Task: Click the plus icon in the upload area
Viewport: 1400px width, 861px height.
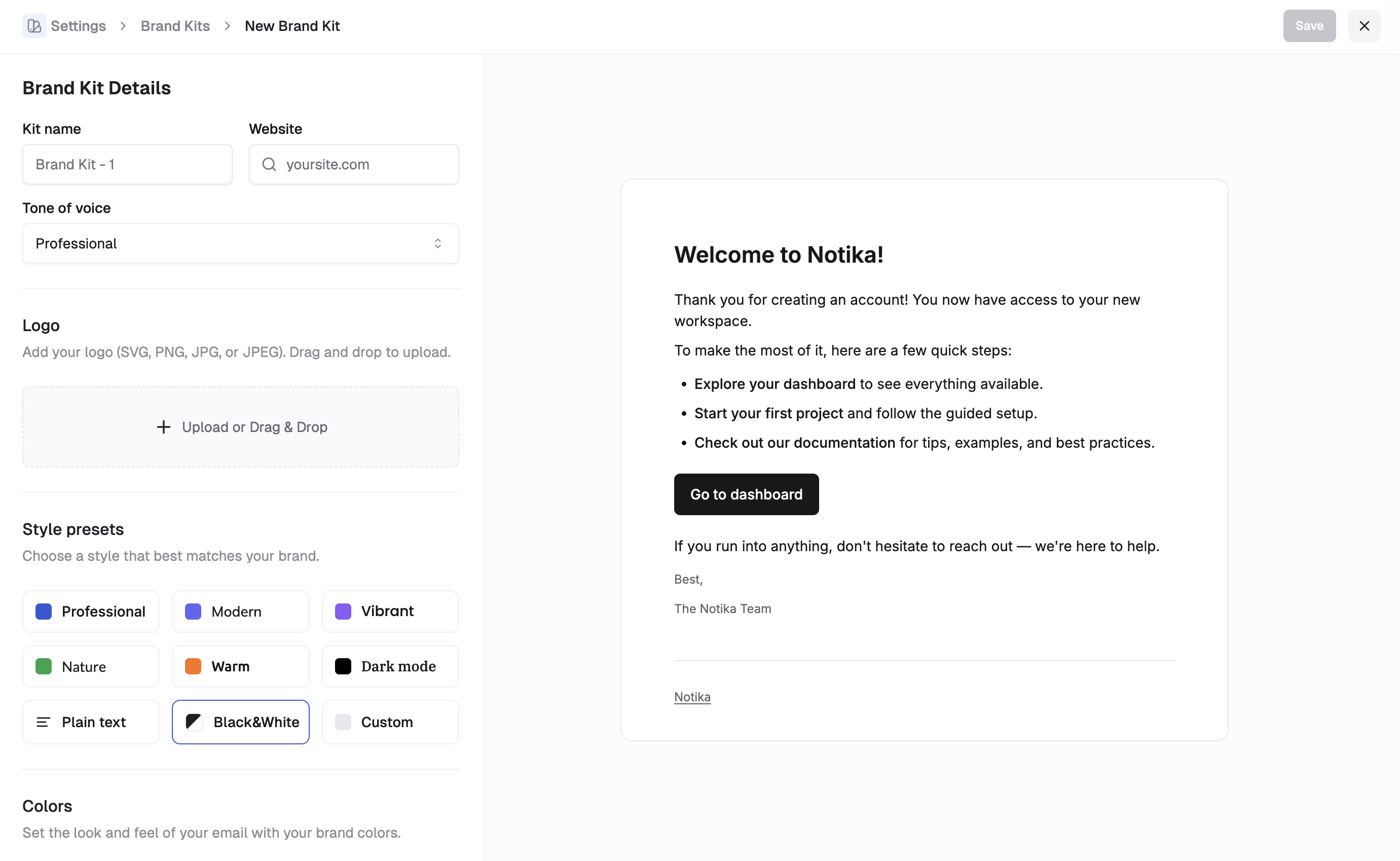Action: (163, 426)
